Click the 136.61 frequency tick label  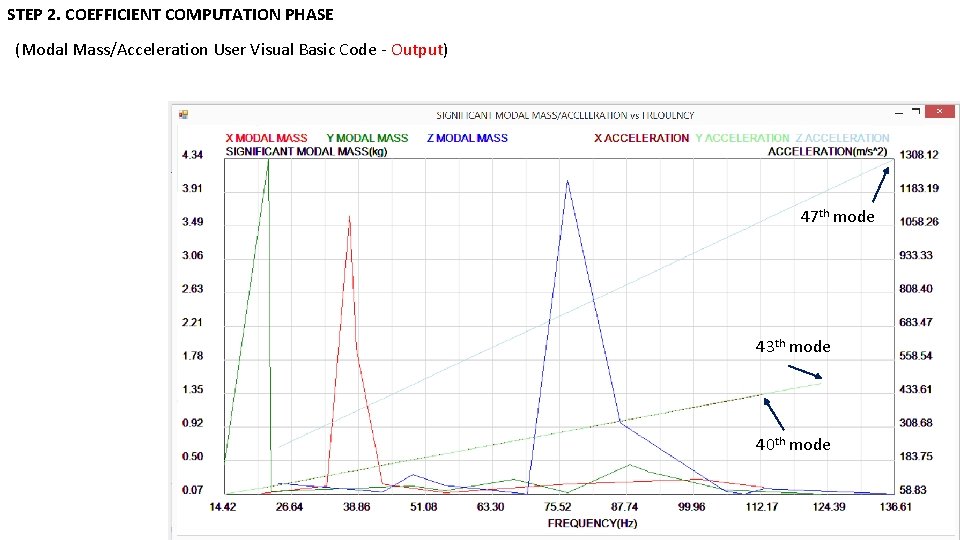[895, 507]
